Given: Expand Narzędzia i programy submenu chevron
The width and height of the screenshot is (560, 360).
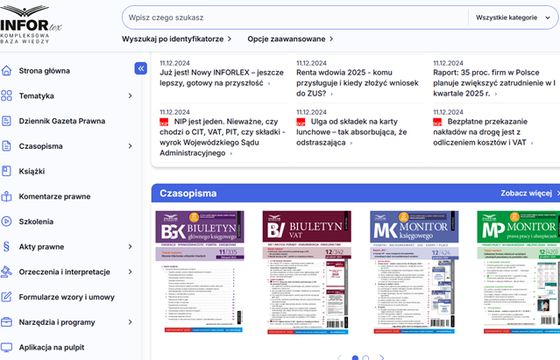Looking at the screenshot, I should pos(130,322).
